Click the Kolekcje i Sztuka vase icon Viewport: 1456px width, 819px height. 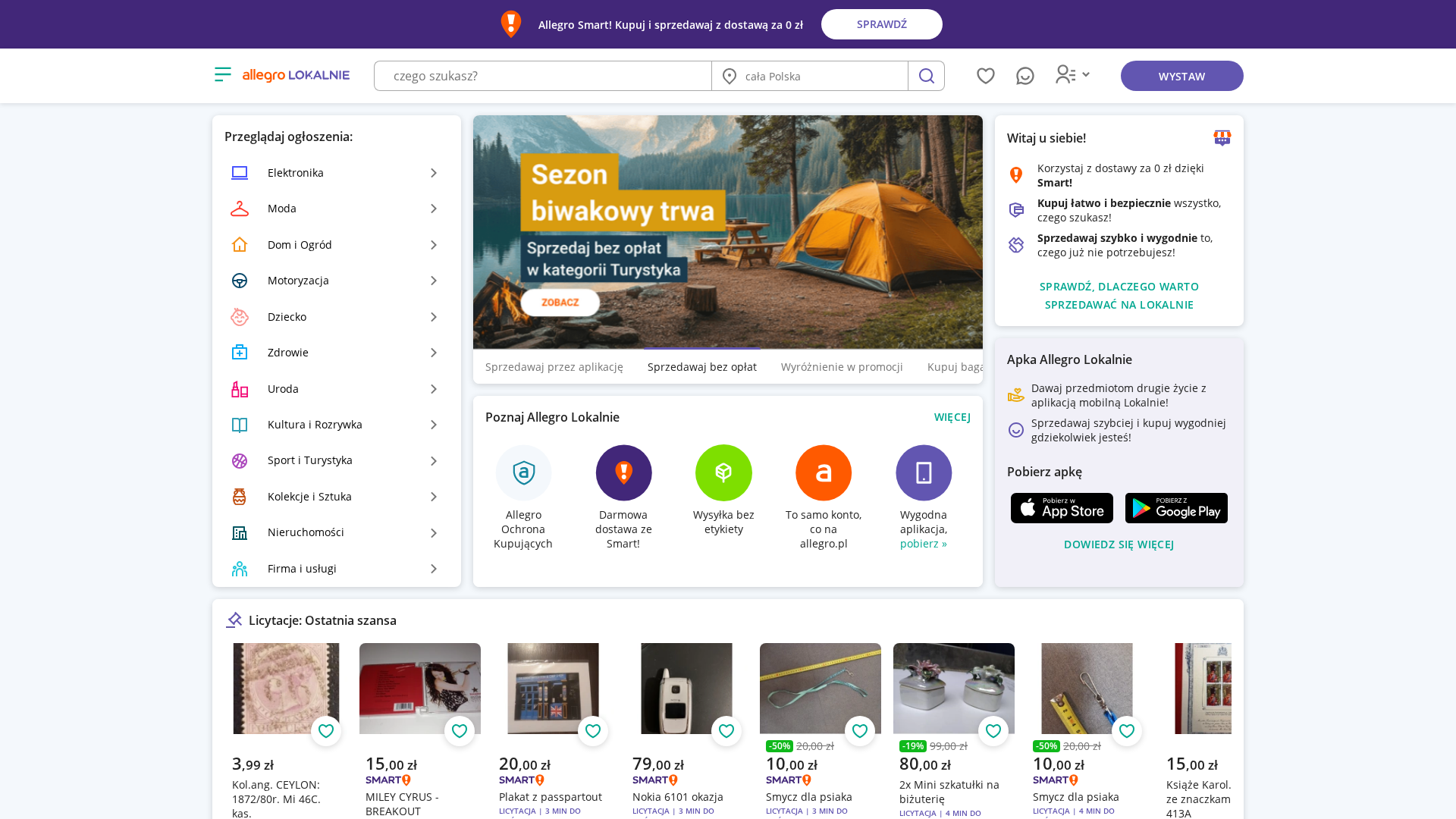coord(240,497)
